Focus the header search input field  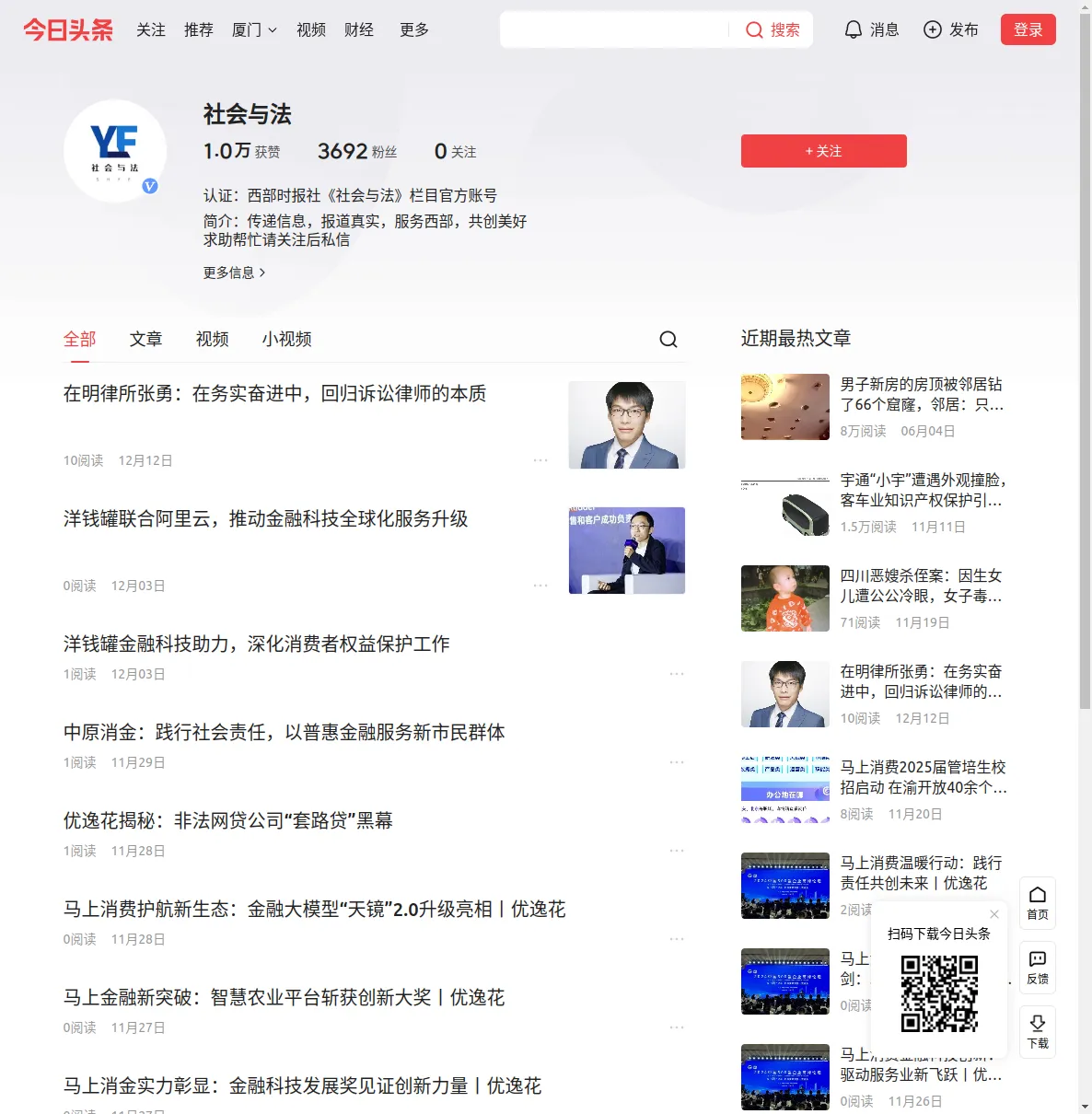coord(615,29)
